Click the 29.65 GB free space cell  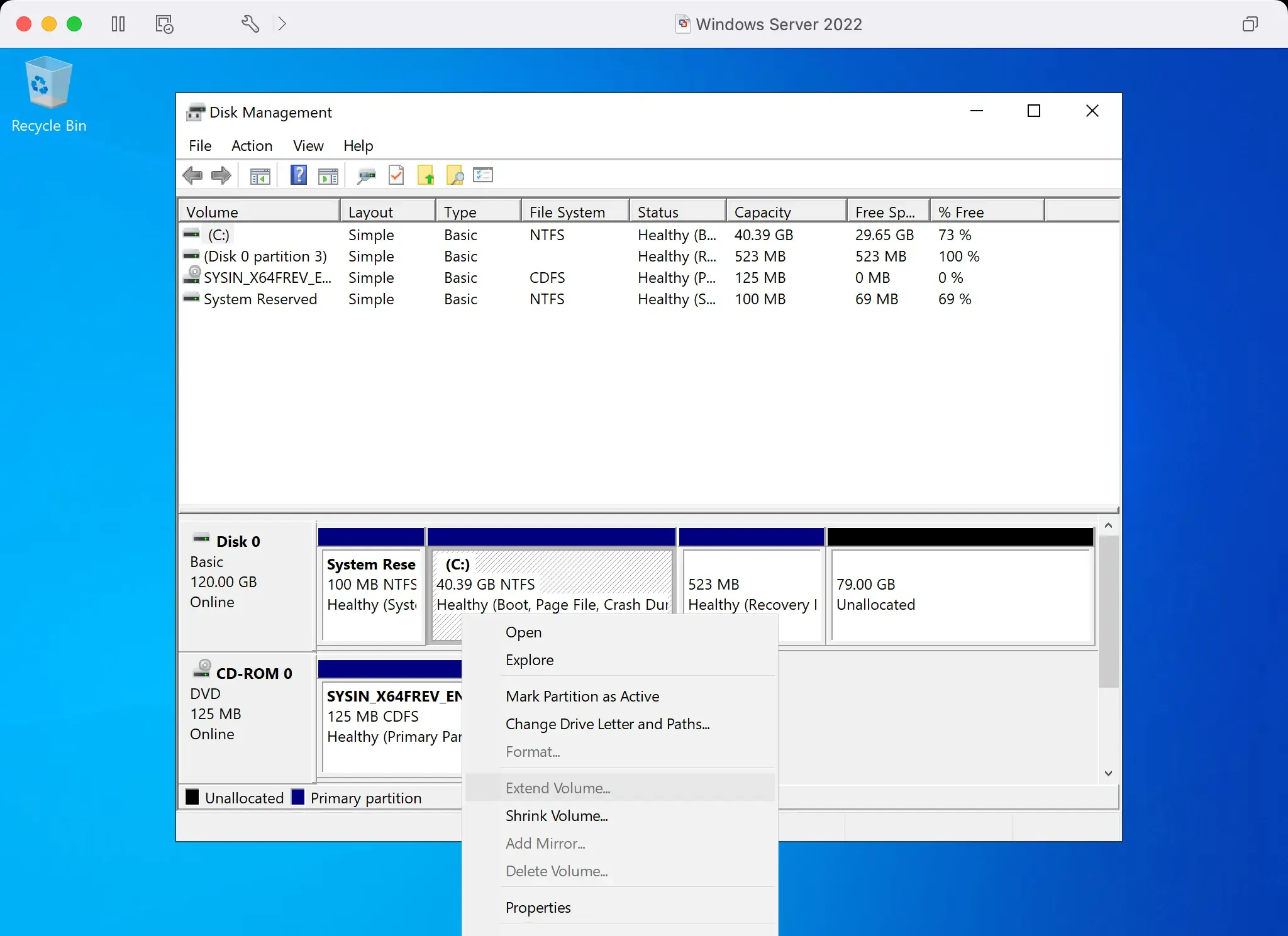[x=884, y=235]
